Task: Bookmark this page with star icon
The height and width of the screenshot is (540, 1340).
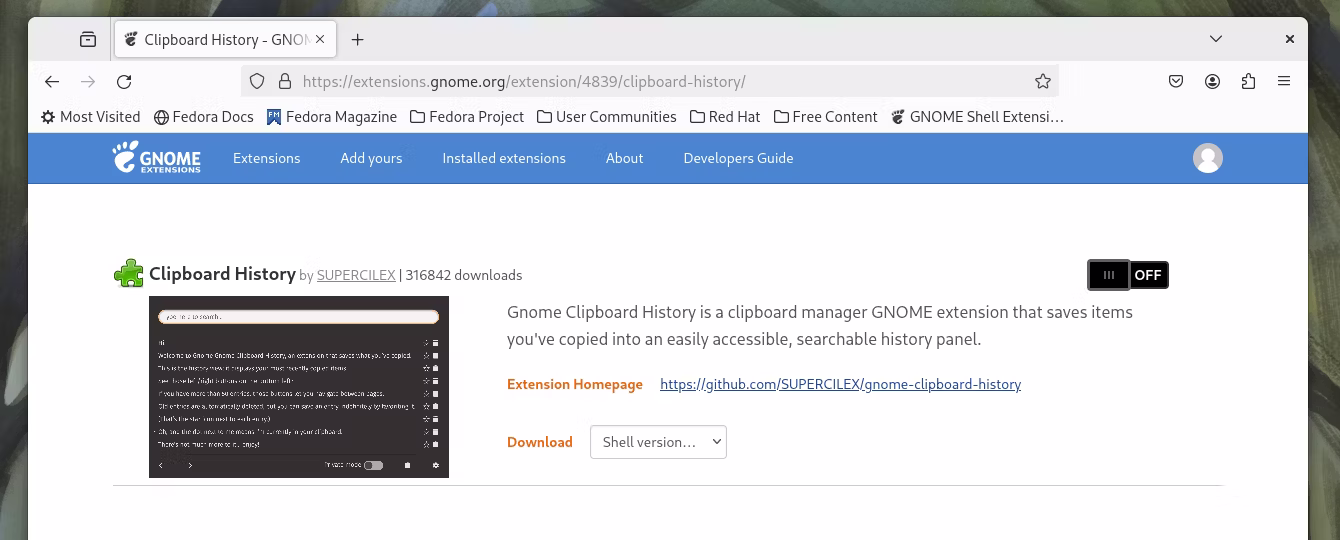Action: click(x=1043, y=82)
